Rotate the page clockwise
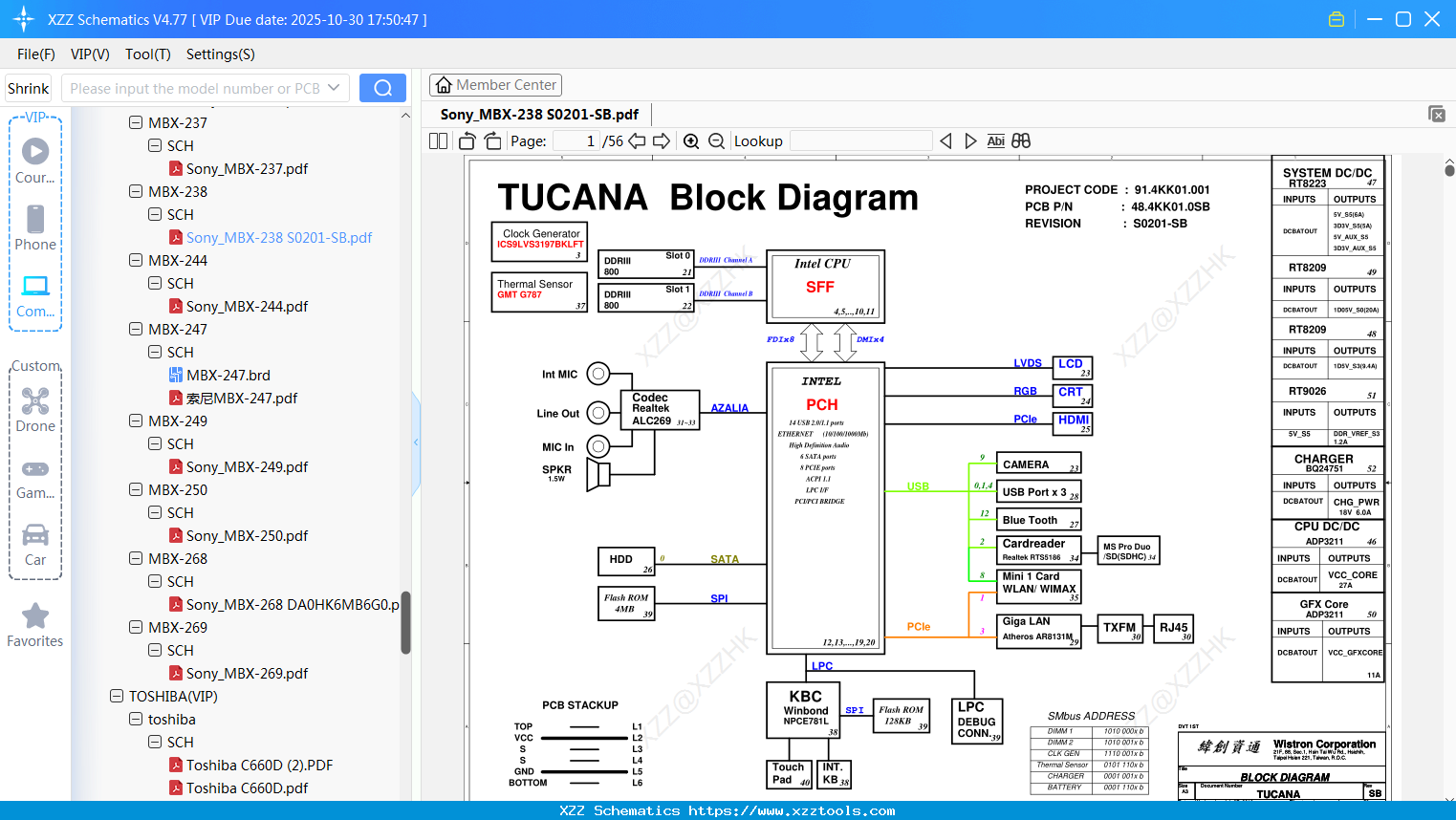This screenshot has height=820, width=1456. tap(492, 141)
